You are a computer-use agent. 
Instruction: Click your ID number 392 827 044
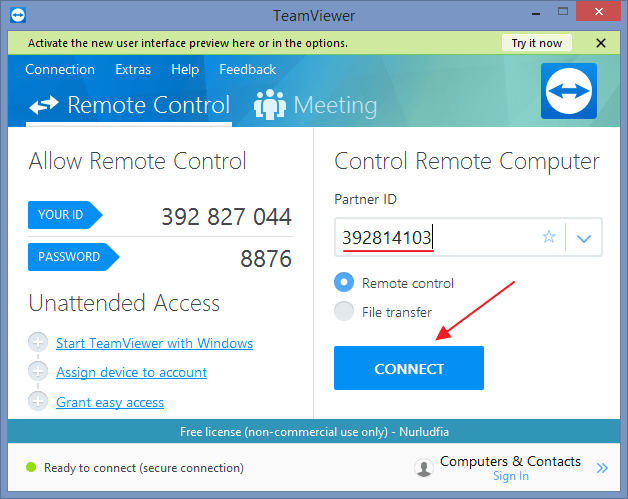(x=226, y=217)
